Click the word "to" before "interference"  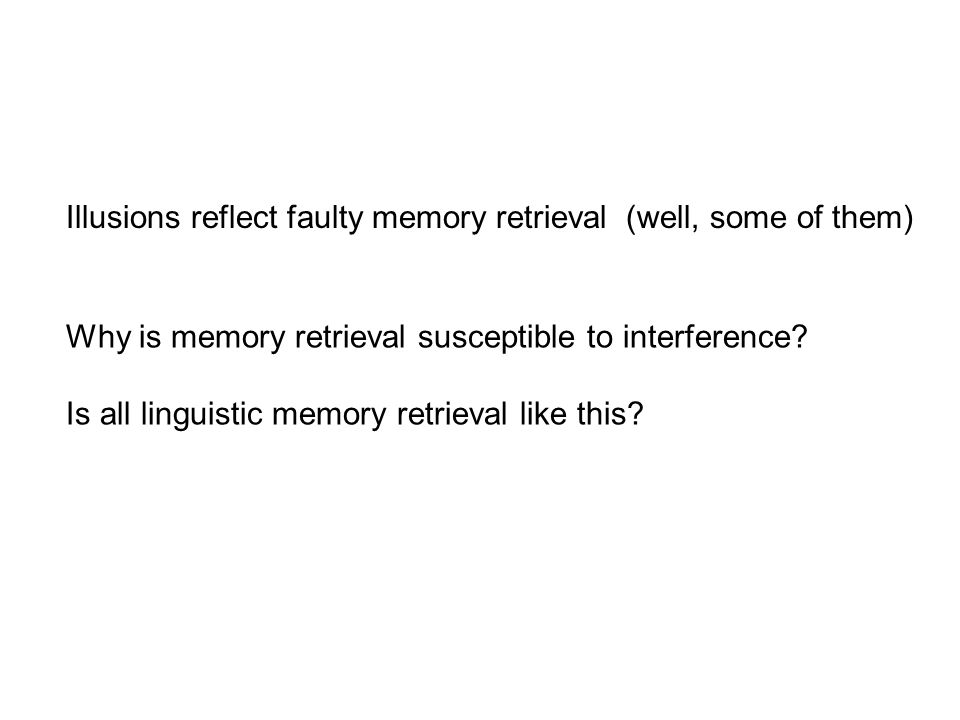599,338
